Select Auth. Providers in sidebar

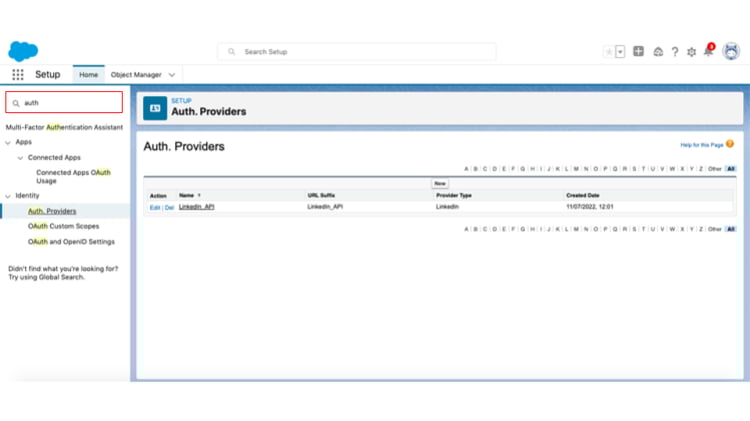[x=52, y=211]
